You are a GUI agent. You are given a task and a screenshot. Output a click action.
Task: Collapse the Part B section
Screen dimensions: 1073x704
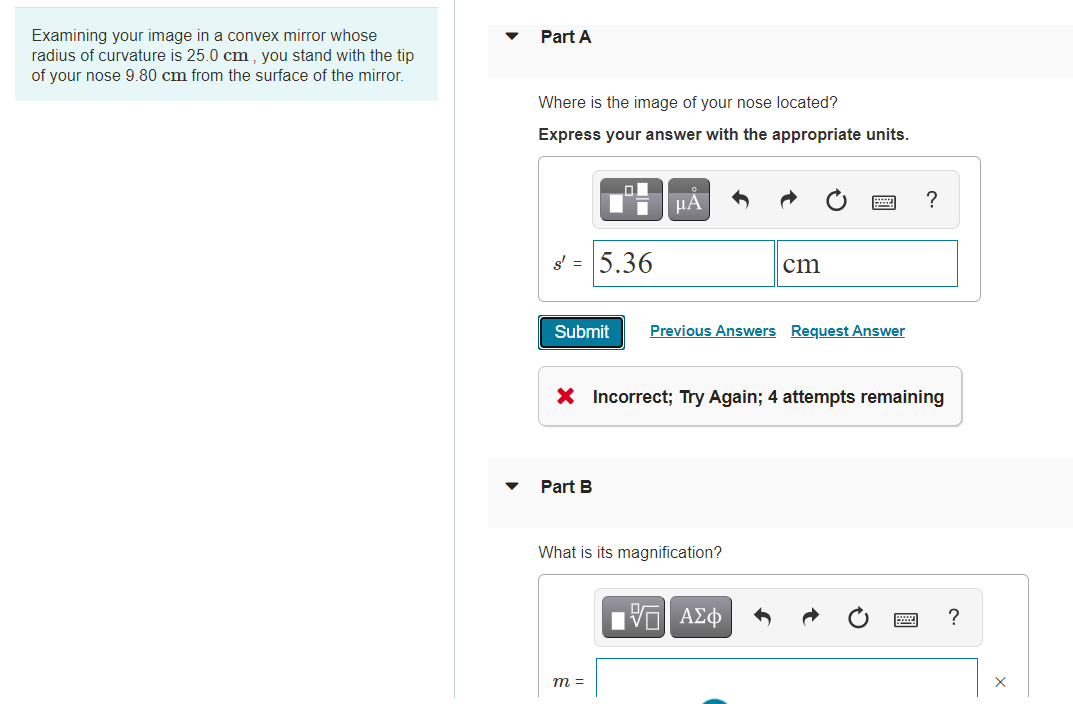click(x=512, y=486)
